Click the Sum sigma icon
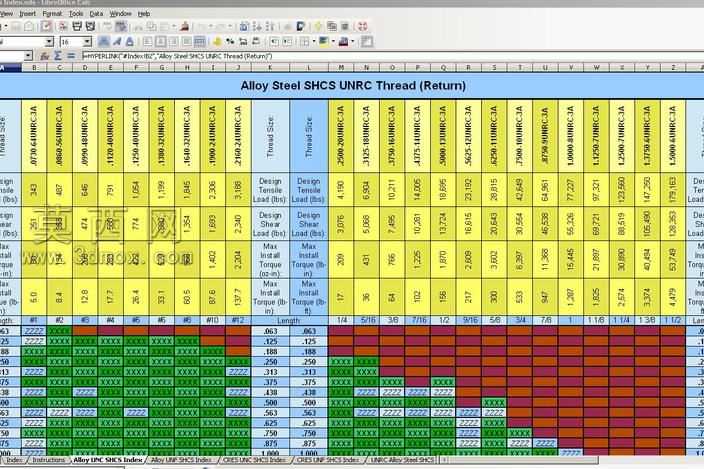 click(x=57, y=56)
